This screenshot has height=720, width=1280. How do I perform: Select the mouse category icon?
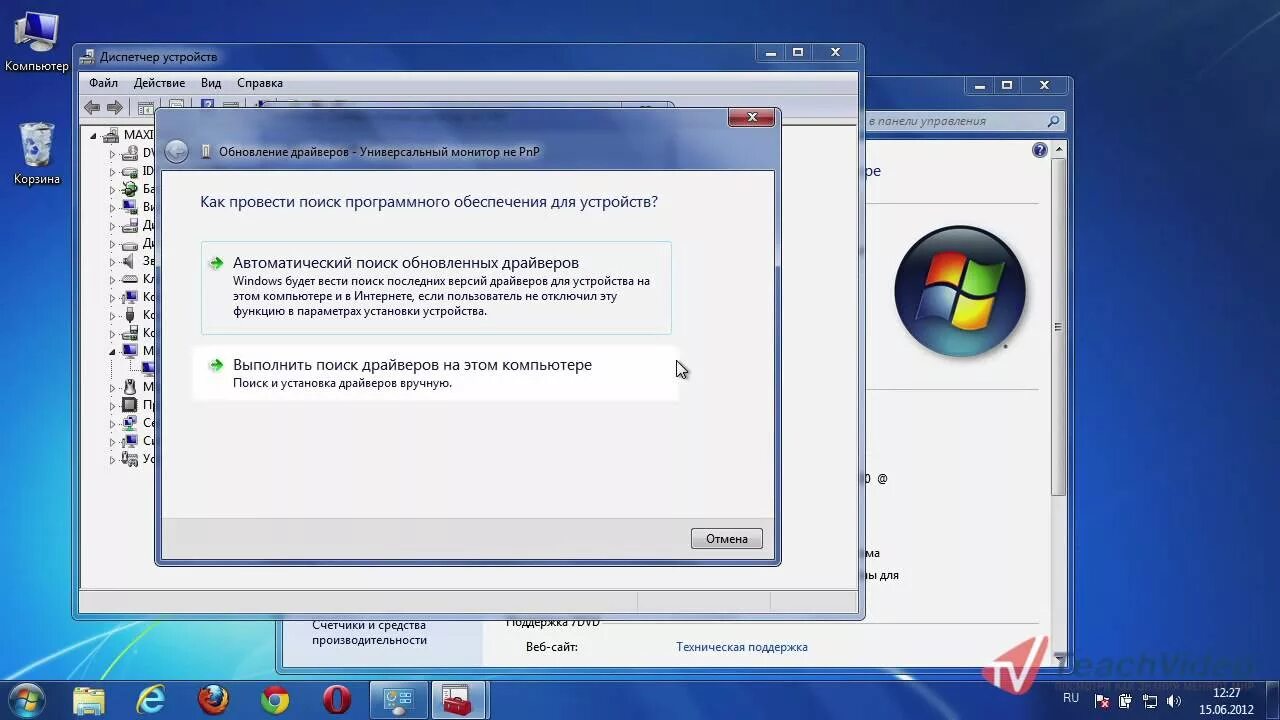(129, 387)
